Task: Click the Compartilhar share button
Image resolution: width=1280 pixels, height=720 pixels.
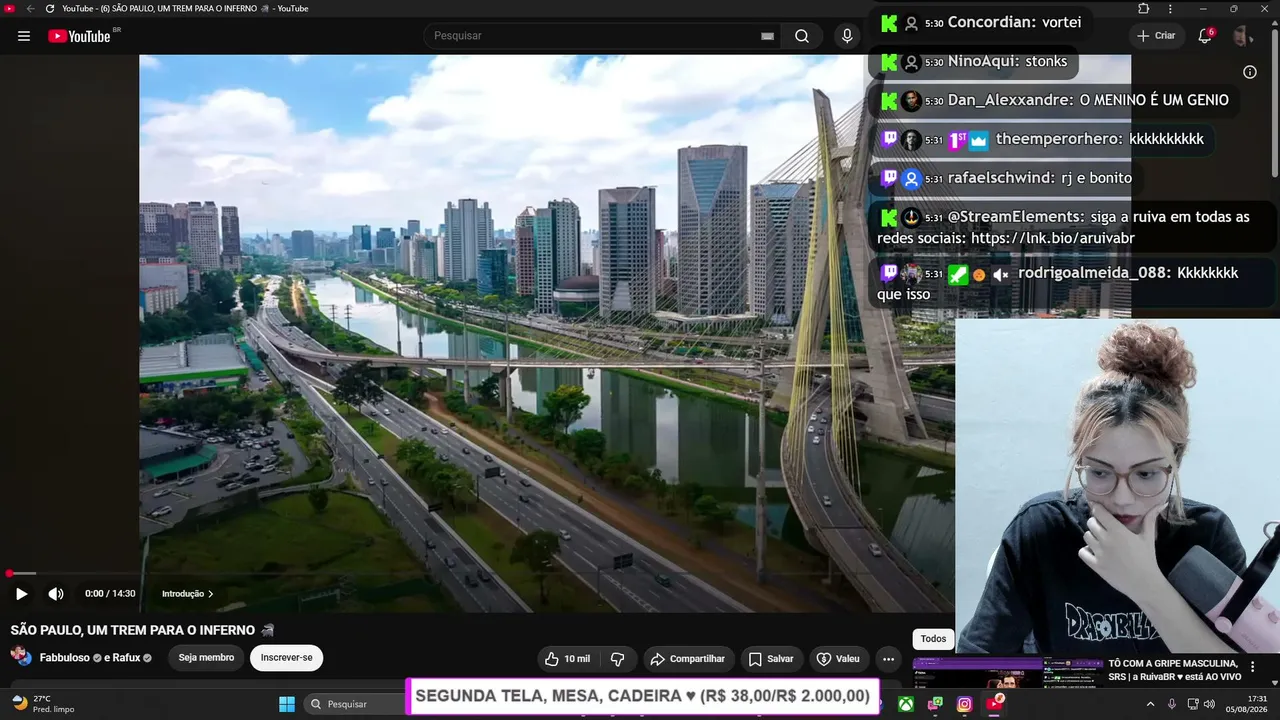Action: point(688,659)
